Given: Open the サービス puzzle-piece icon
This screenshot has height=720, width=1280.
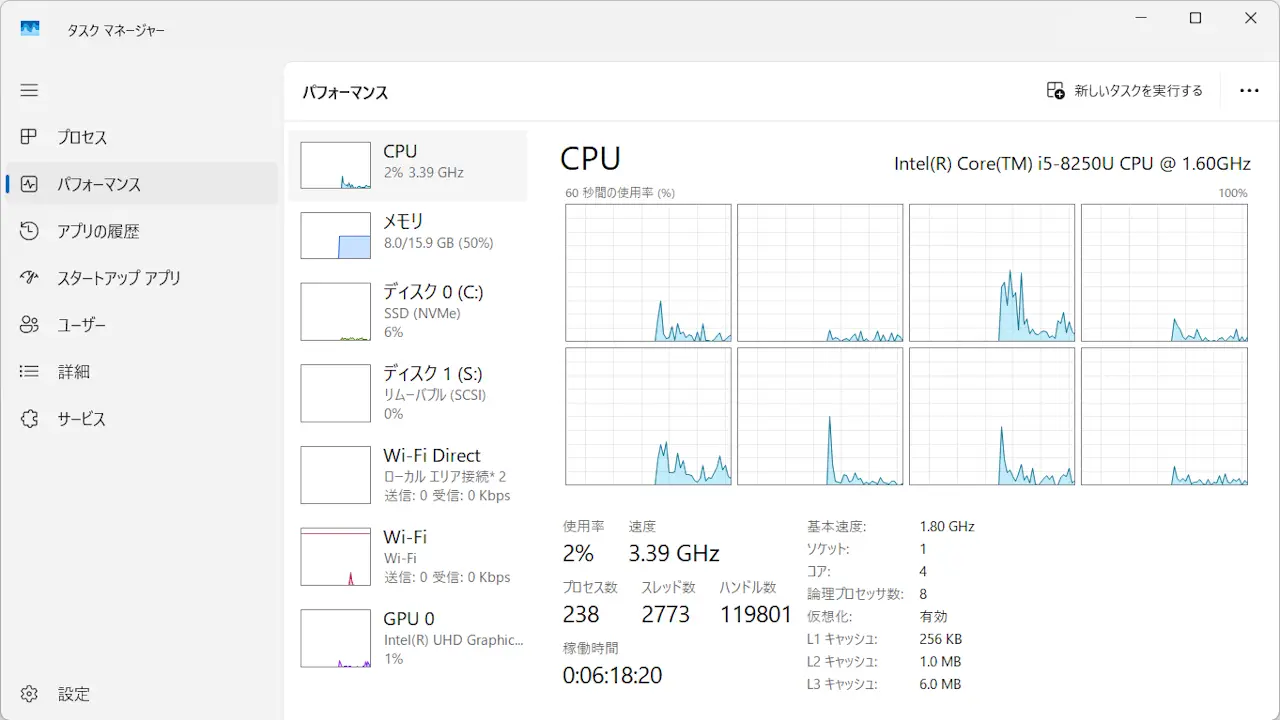Looking at the screenshot, I should pos(29,419).
